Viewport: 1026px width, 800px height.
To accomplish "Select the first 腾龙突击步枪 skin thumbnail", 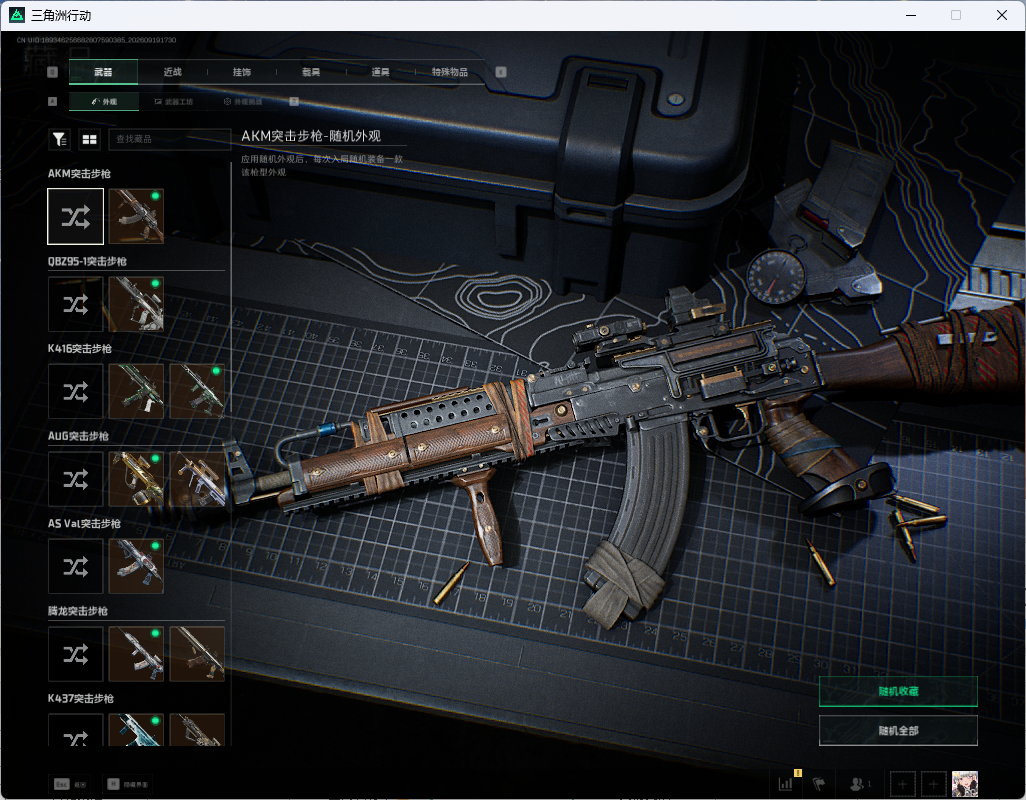I will point(136,654).
